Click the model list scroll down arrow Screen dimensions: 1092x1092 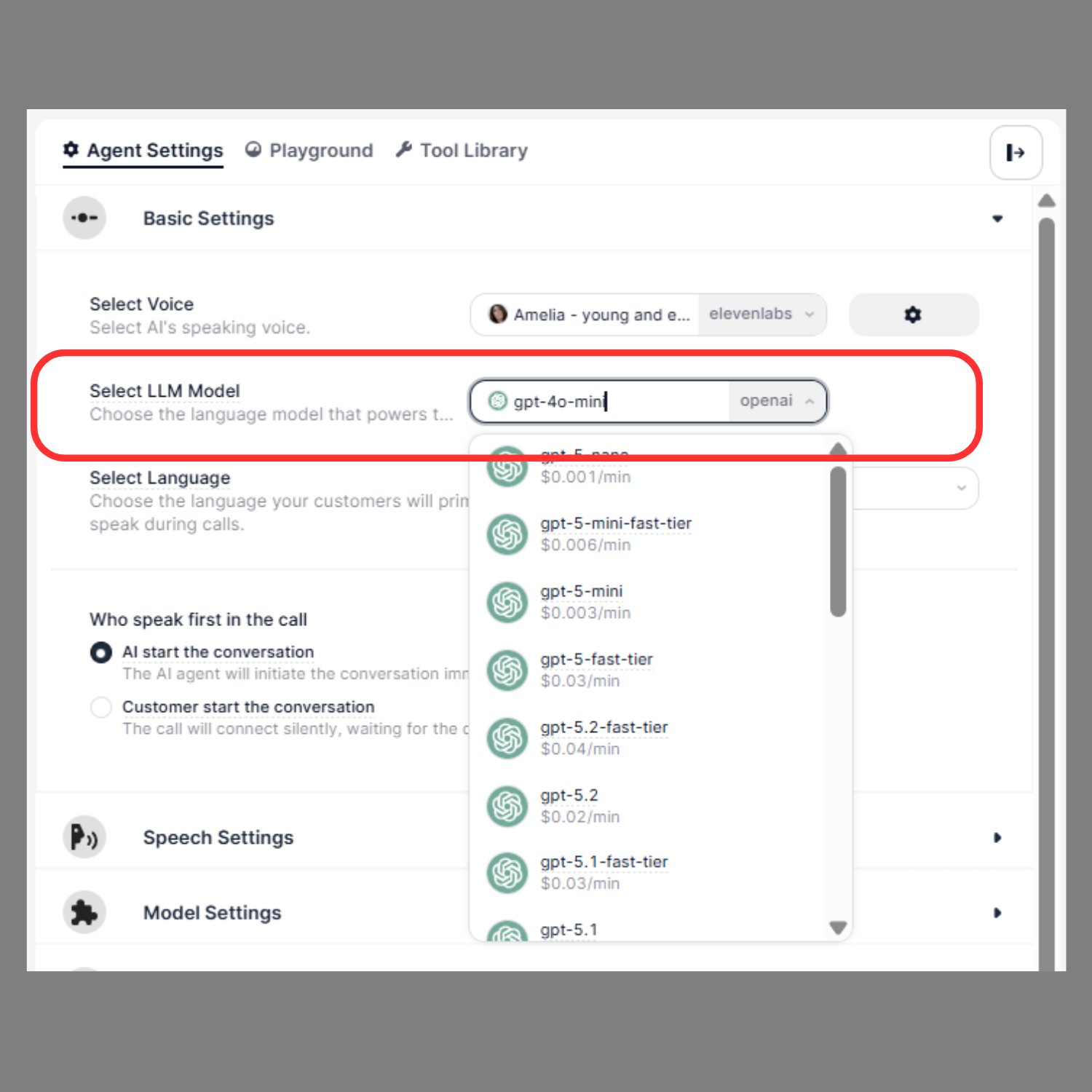(838, 927)
